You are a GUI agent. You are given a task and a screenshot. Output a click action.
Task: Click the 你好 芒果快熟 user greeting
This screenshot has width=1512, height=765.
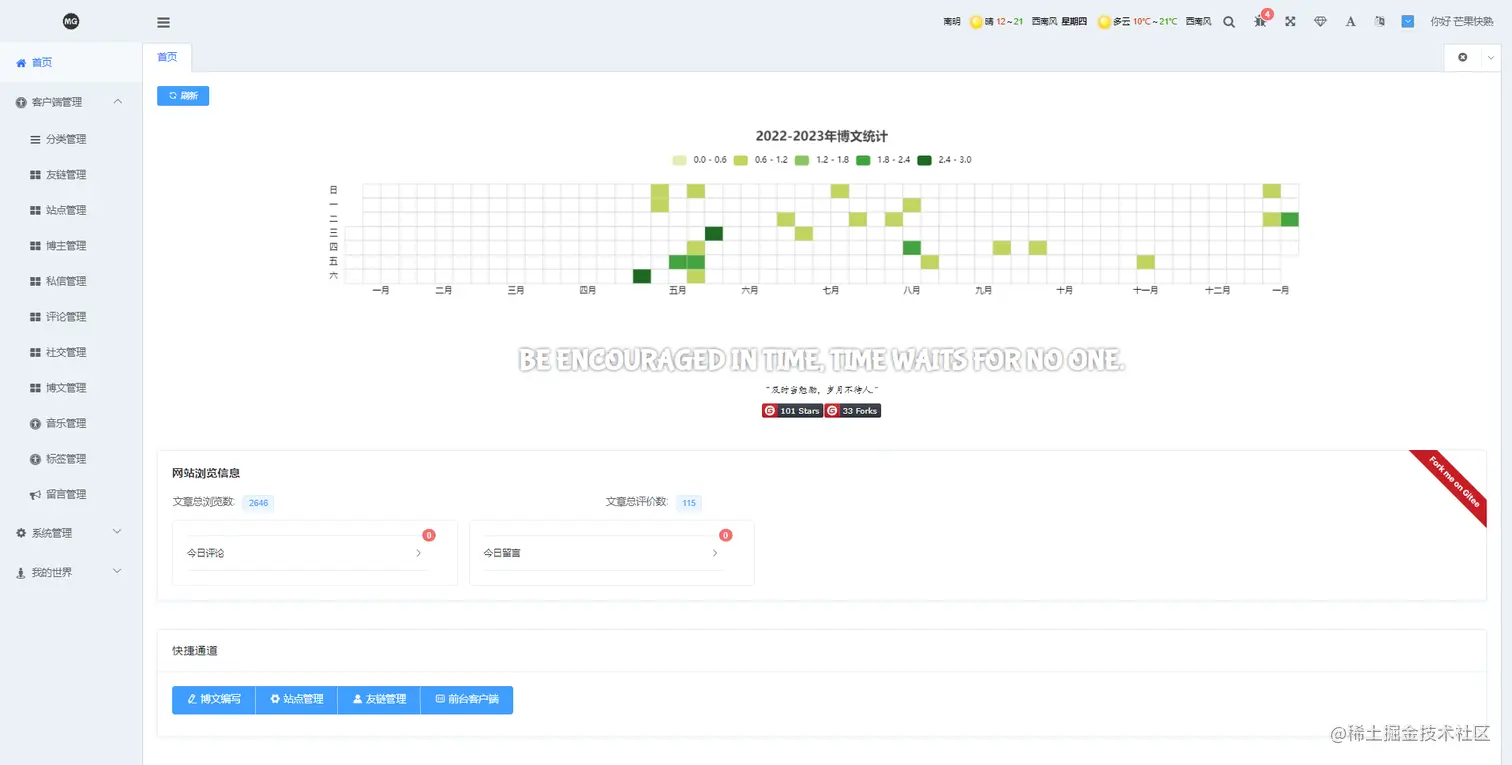[x=1462, y=21]
